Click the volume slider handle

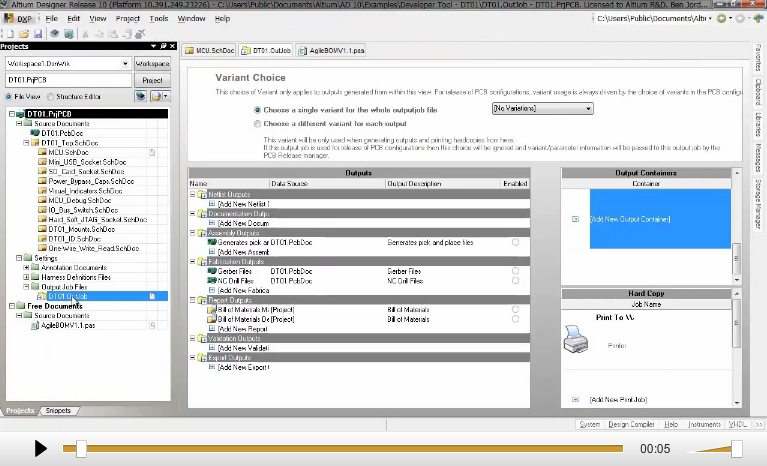737,449
